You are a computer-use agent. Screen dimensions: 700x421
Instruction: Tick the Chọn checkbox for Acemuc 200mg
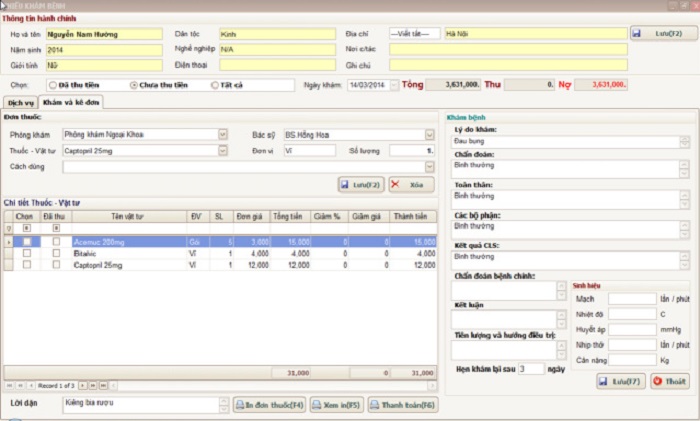(27, 242)
